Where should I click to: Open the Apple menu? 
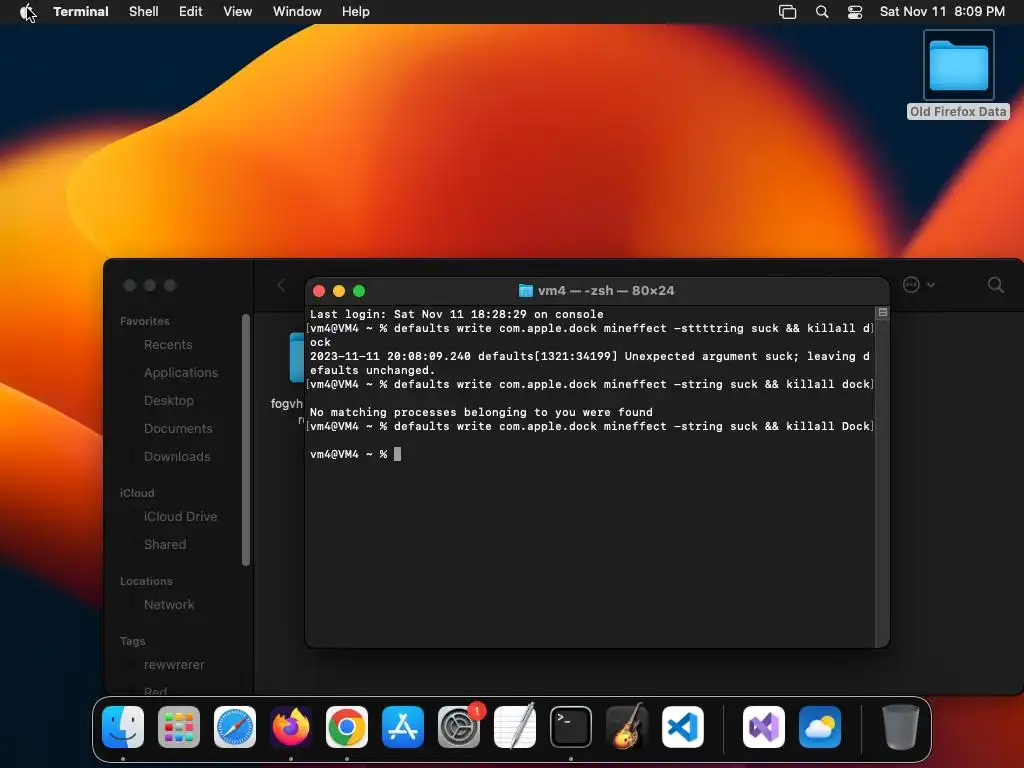(x=26, y=12)
